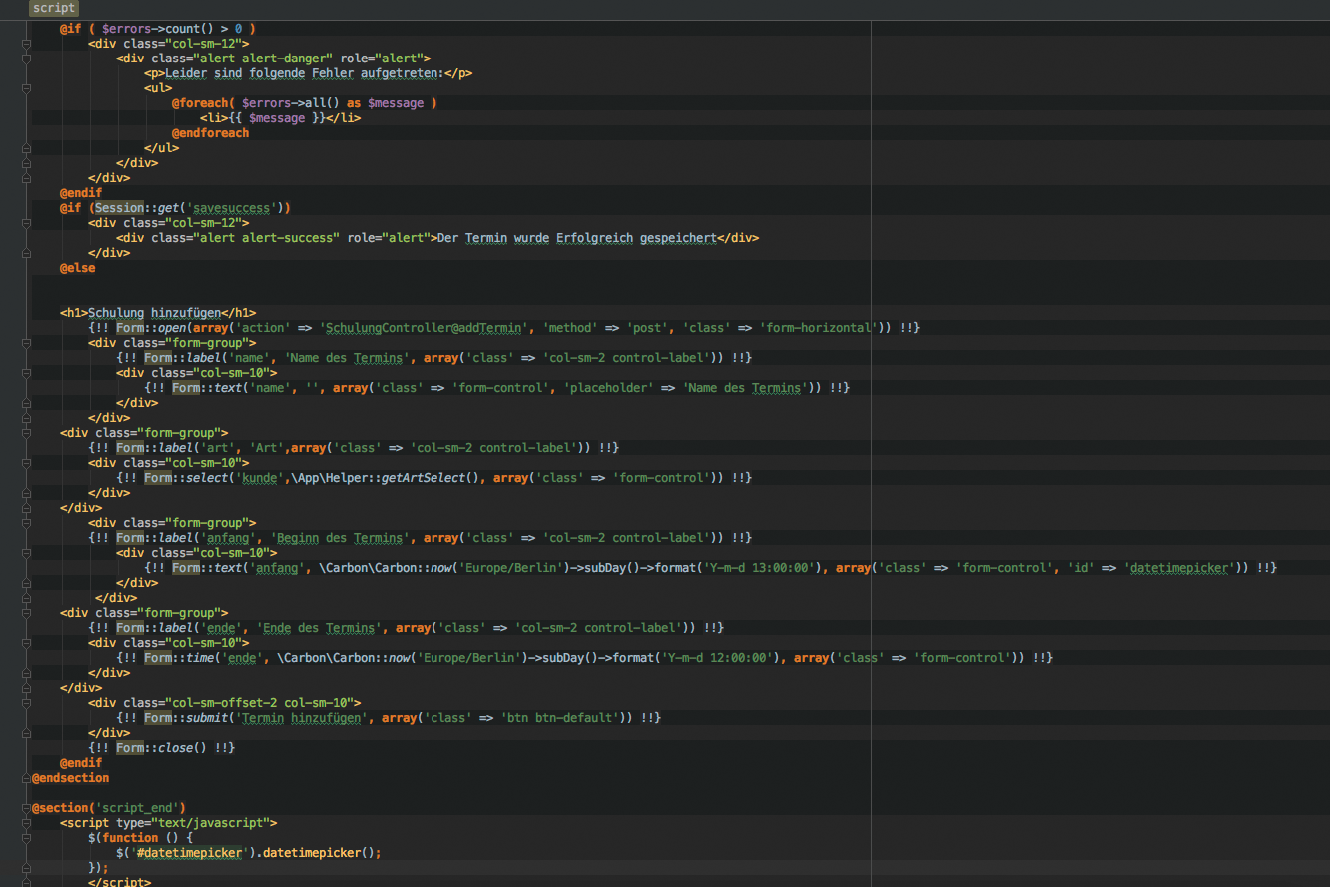The width and height of the screenshot is (1330, 887).
Task: Click the 'Y-m-d 12:00:00' format string
Action: (x=720, y=658)
